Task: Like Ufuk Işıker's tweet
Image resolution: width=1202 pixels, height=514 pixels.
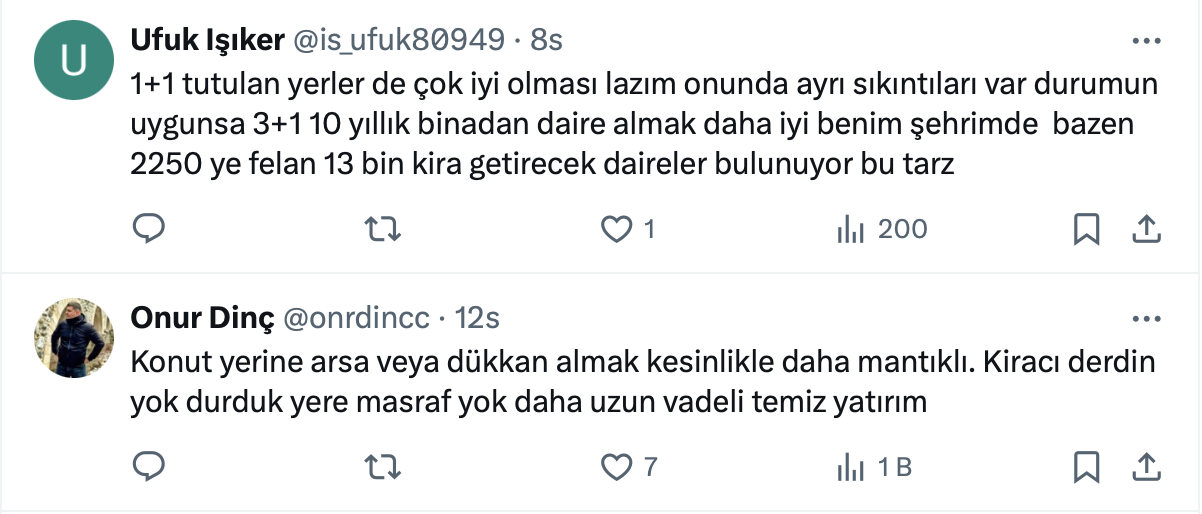Action: tap(617, 230)
